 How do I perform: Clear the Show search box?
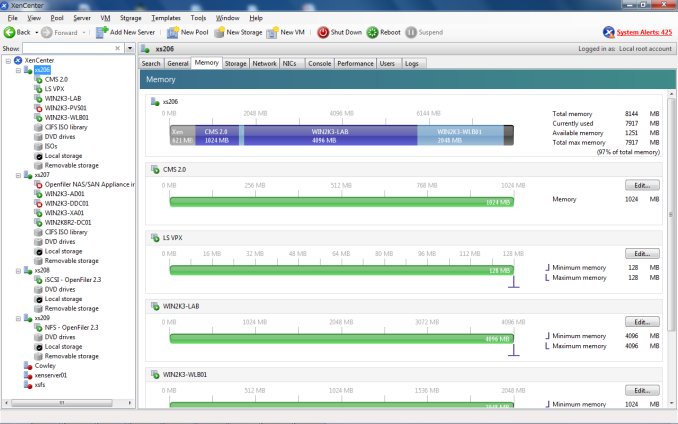coord(117,48)
